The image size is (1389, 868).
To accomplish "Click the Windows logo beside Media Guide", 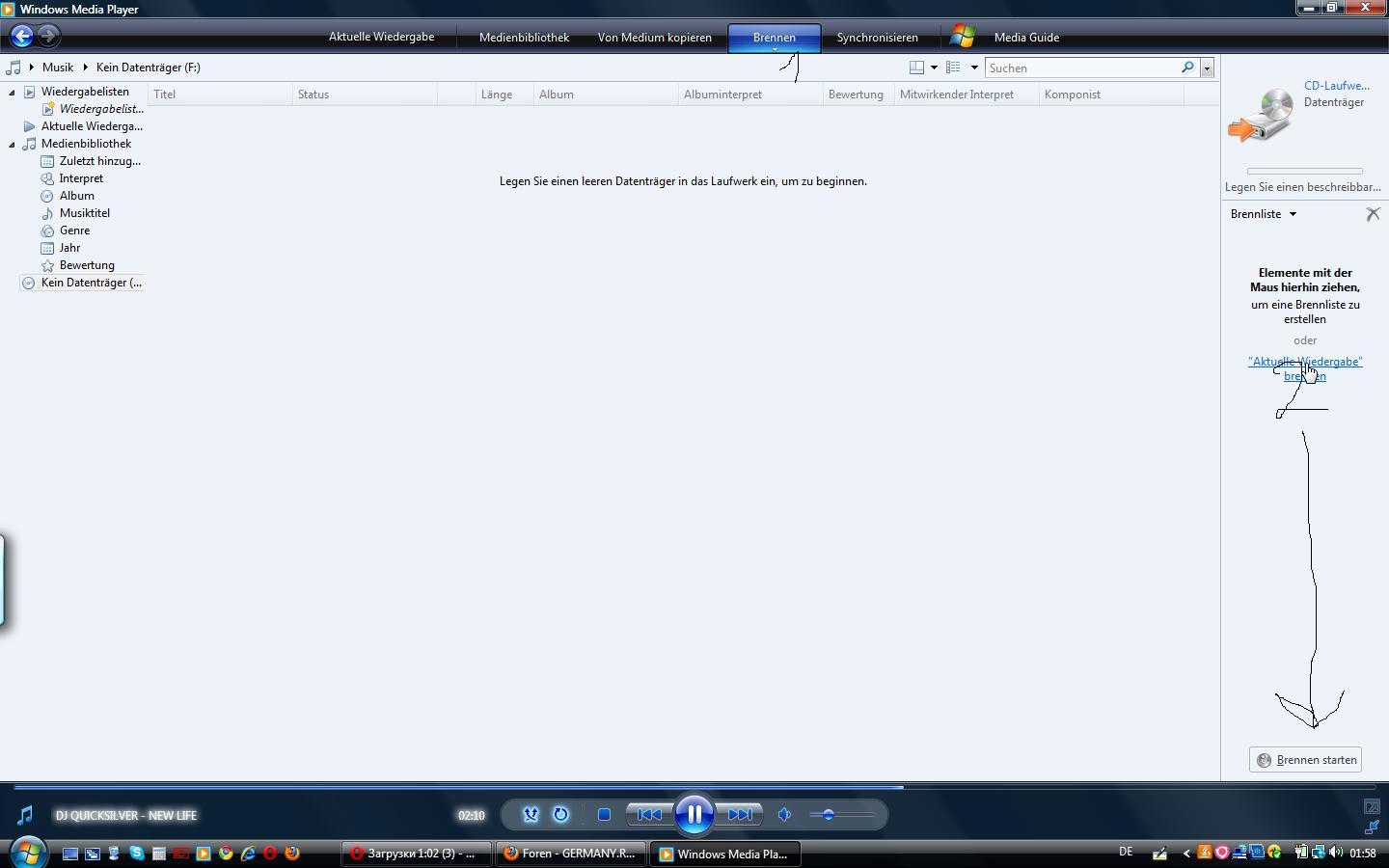I will pos(962,37).
